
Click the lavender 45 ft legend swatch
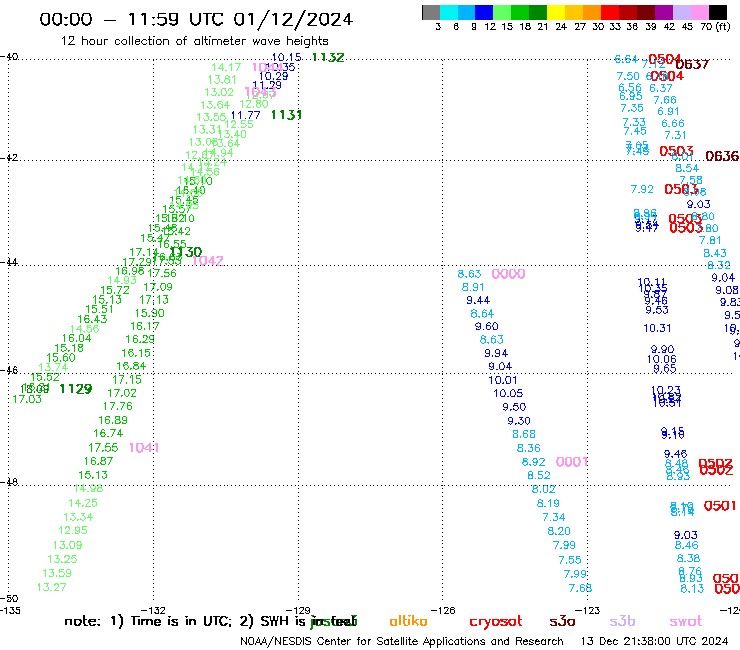click(x=681, y=12)
